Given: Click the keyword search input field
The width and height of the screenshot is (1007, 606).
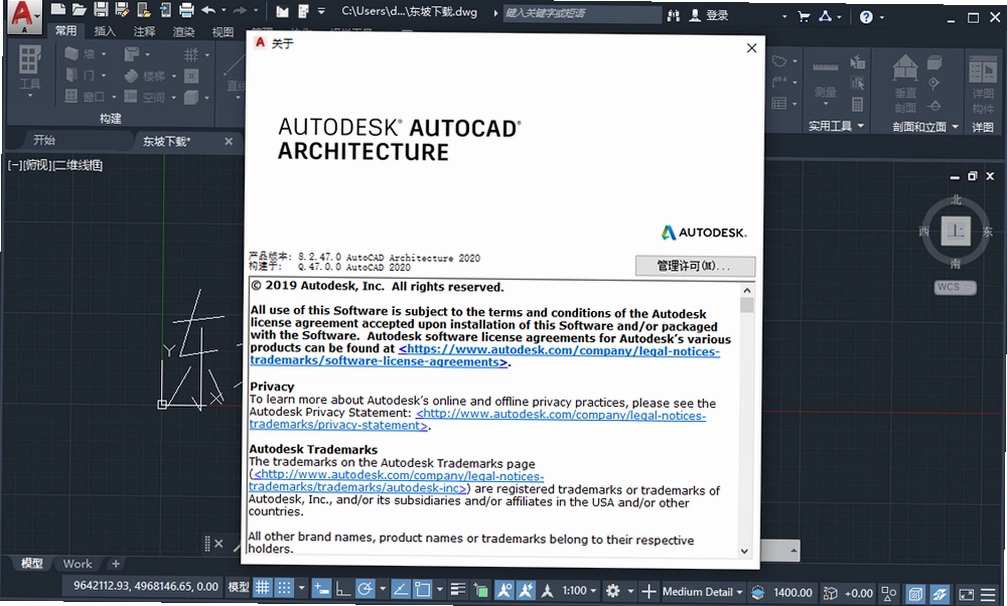Looking at the screenshot, I should coord(582,13).
